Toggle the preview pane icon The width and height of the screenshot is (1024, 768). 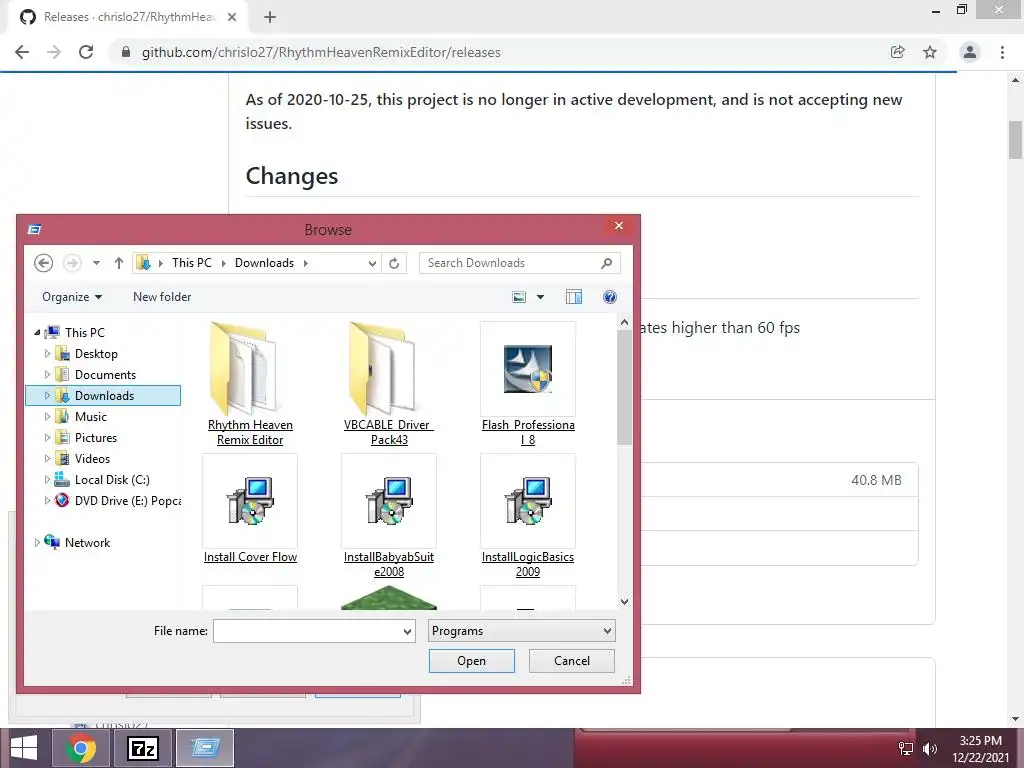click(x=573, y=297)
